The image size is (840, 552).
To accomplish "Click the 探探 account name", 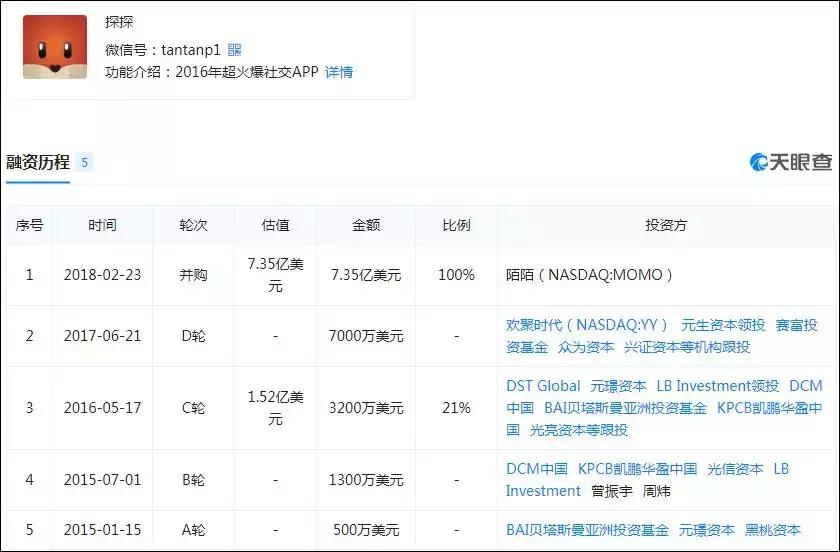I will 119,22.
